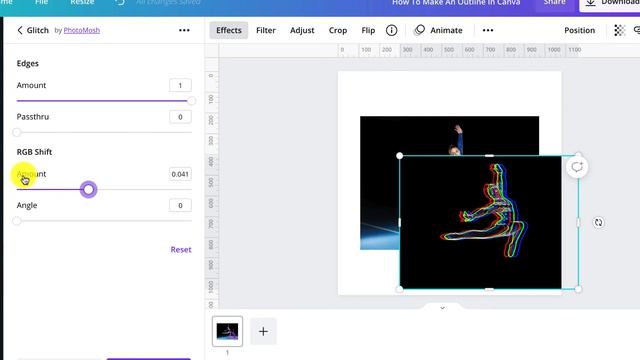Click the RGB Shift Amount value field
The height and width of the screenshot is (360, 640).
point(180,174)
